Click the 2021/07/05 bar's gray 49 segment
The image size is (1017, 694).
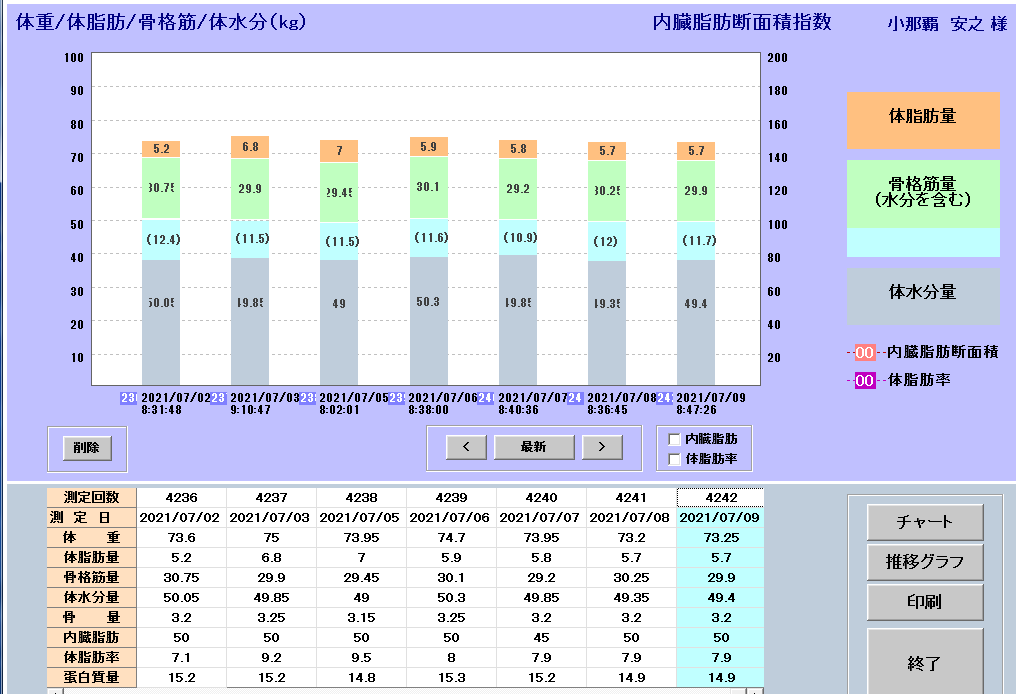[x=339, y=322]
